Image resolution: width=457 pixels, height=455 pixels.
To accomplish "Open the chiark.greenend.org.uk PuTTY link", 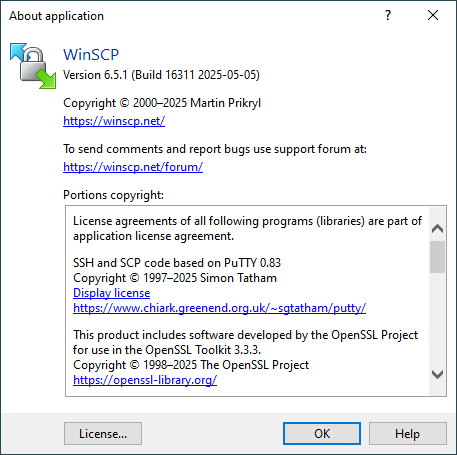I will 219,308.
